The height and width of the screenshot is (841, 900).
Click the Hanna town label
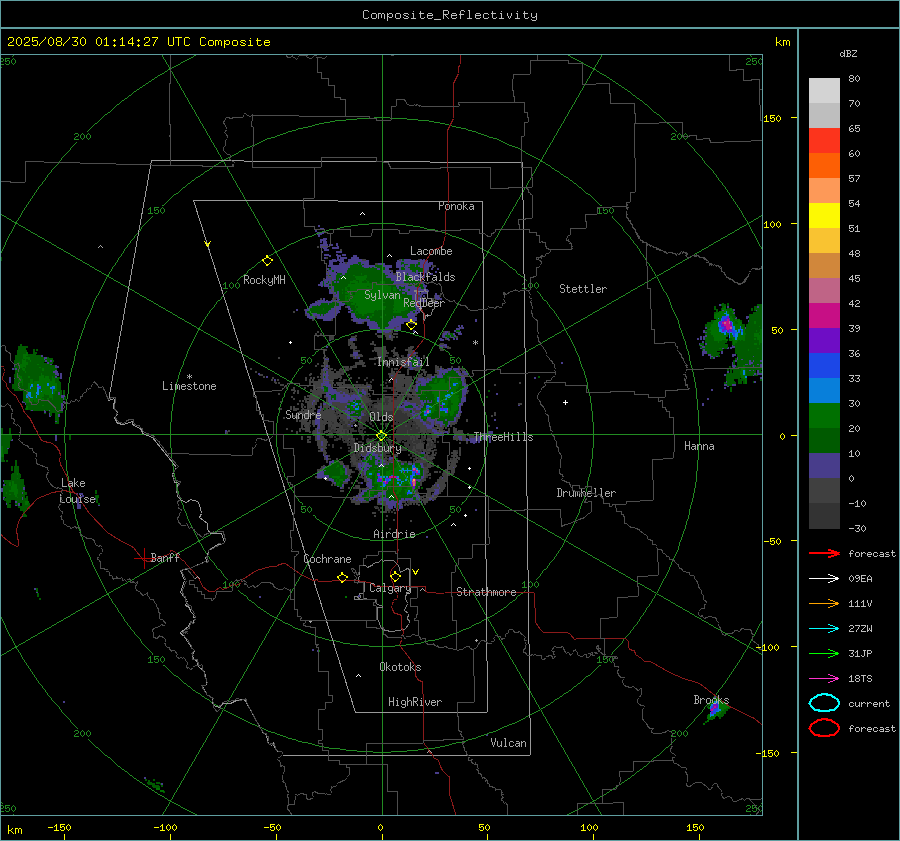[x=699, y=446]
